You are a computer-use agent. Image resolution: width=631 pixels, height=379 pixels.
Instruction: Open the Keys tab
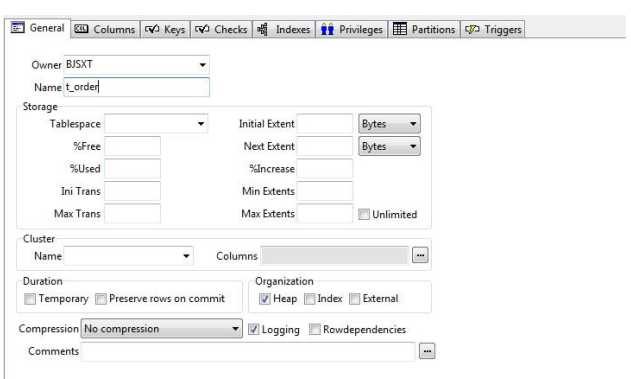tap(165, 29)
